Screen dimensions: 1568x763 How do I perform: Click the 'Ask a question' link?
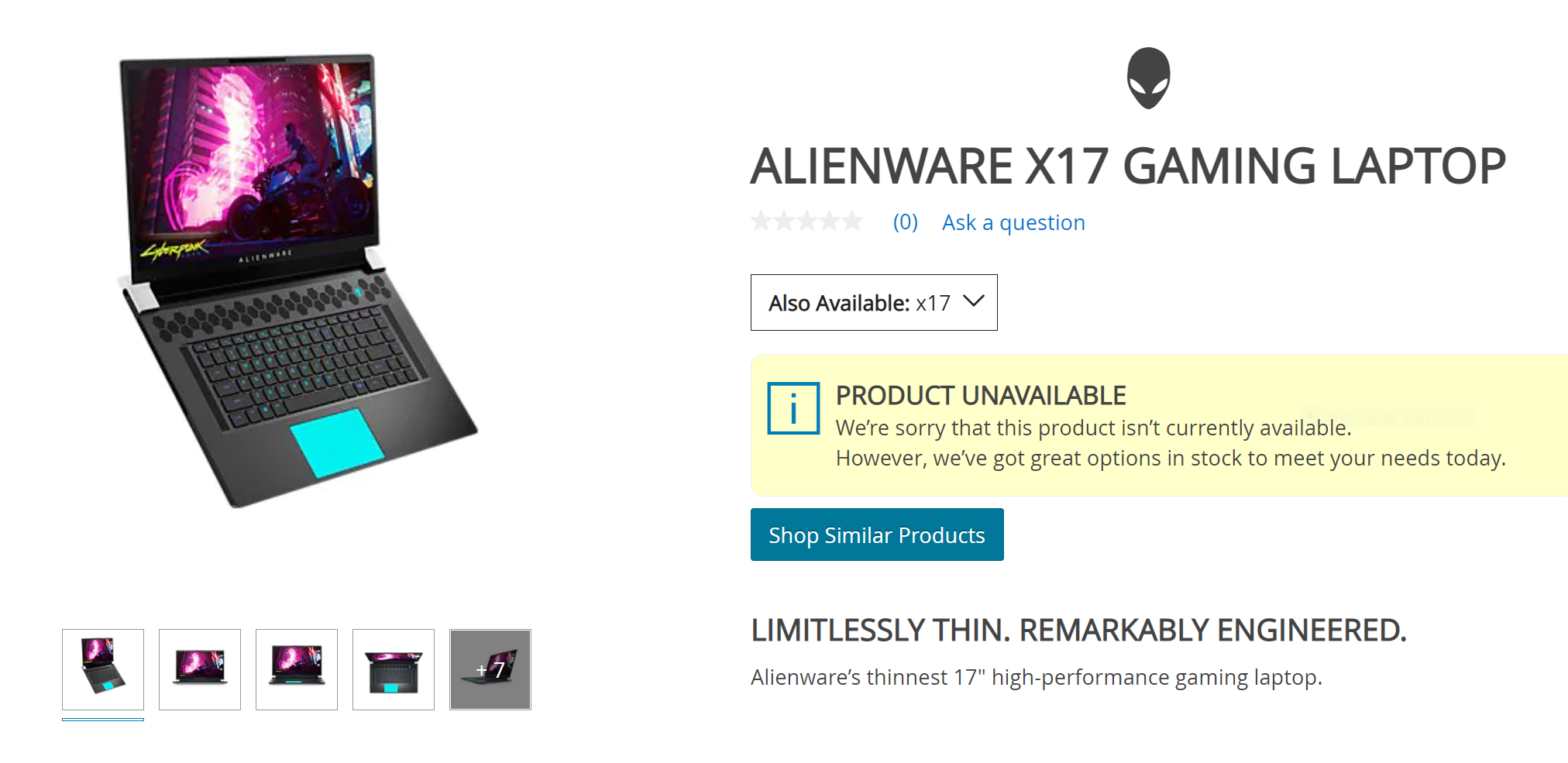1013,222
